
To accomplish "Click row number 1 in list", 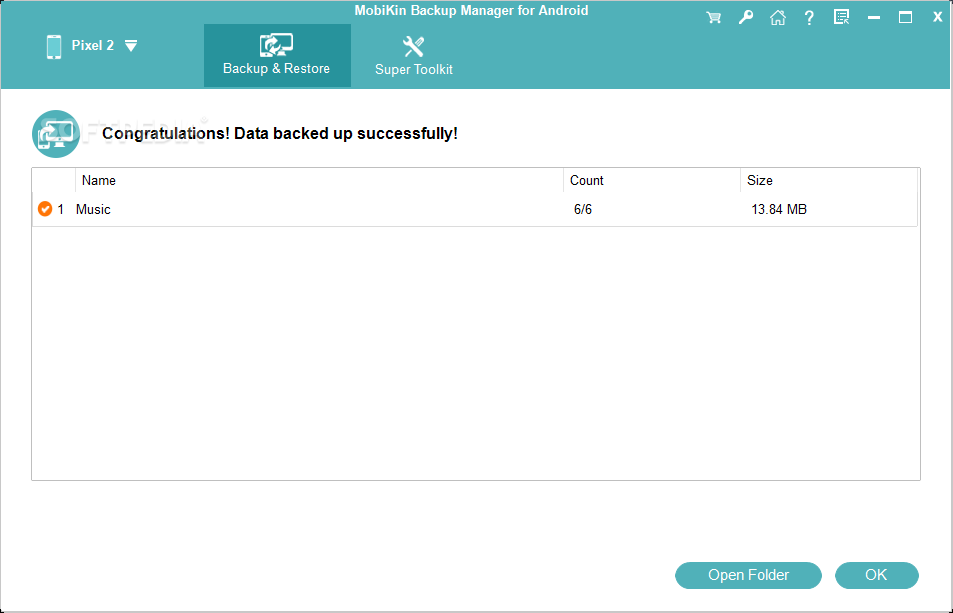I will 61,210.
